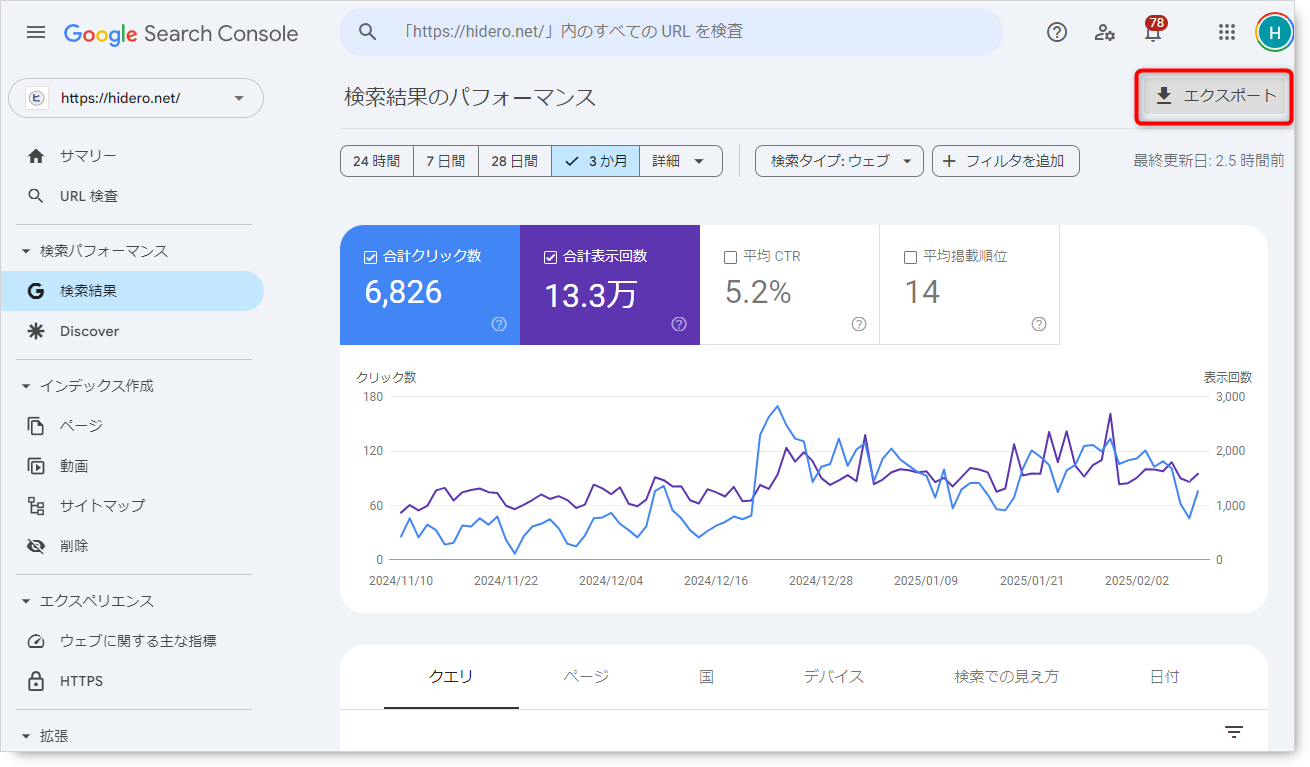The image size is (1310, 767).
Task: Enable the 平均掲載順位 checkbox
Action: (910, 257)
